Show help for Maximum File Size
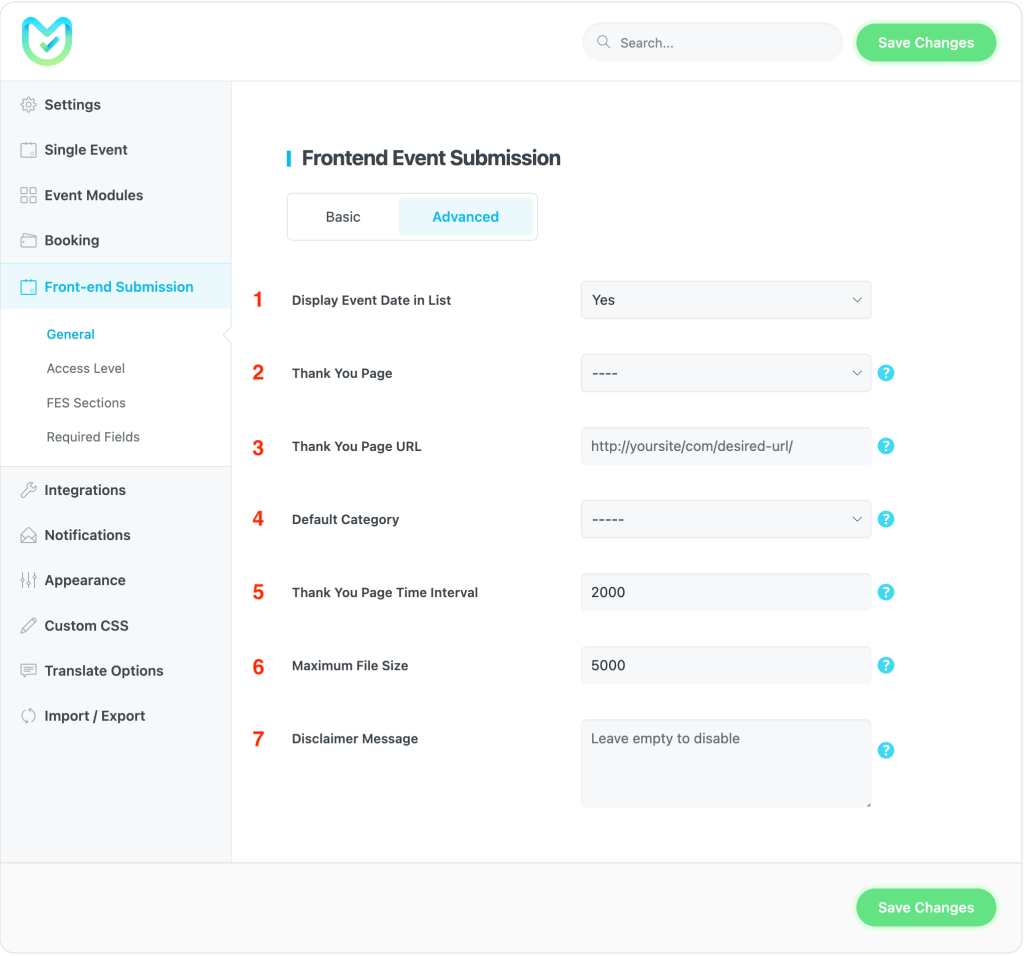Screen dimensions: 1024x956 click(x=886, y=665)
